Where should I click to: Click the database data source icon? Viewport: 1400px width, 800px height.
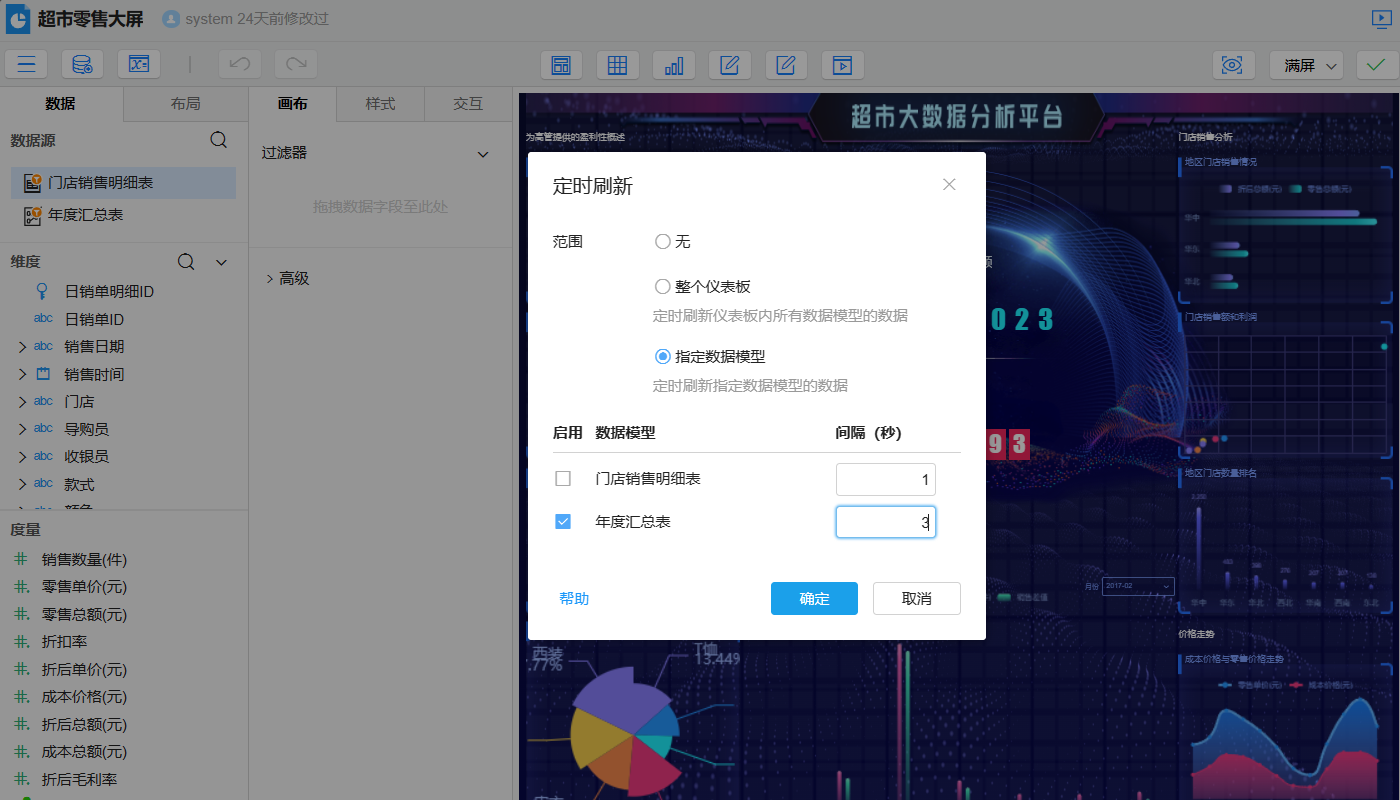coord(82,64)
